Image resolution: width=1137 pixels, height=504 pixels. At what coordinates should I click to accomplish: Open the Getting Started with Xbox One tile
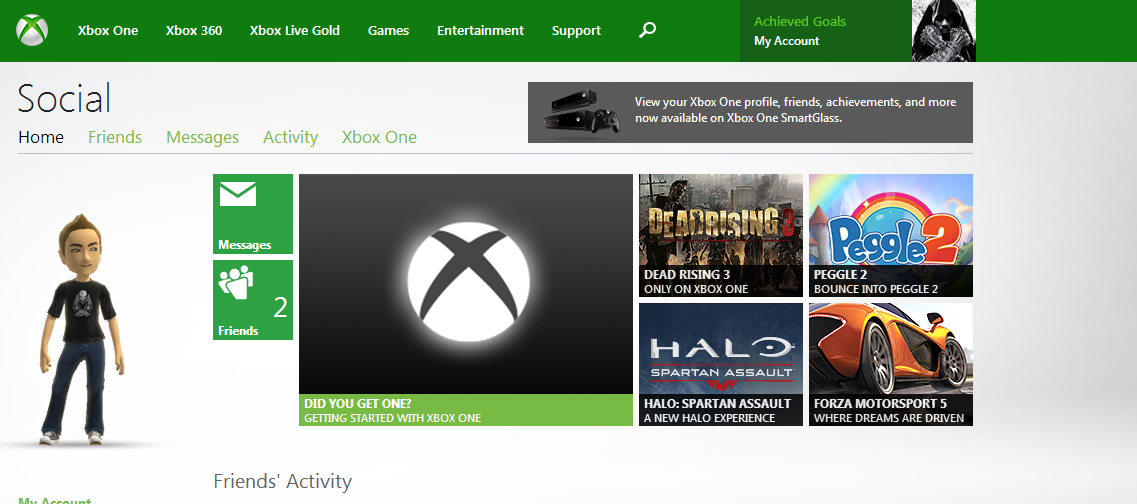coord(466,299)
